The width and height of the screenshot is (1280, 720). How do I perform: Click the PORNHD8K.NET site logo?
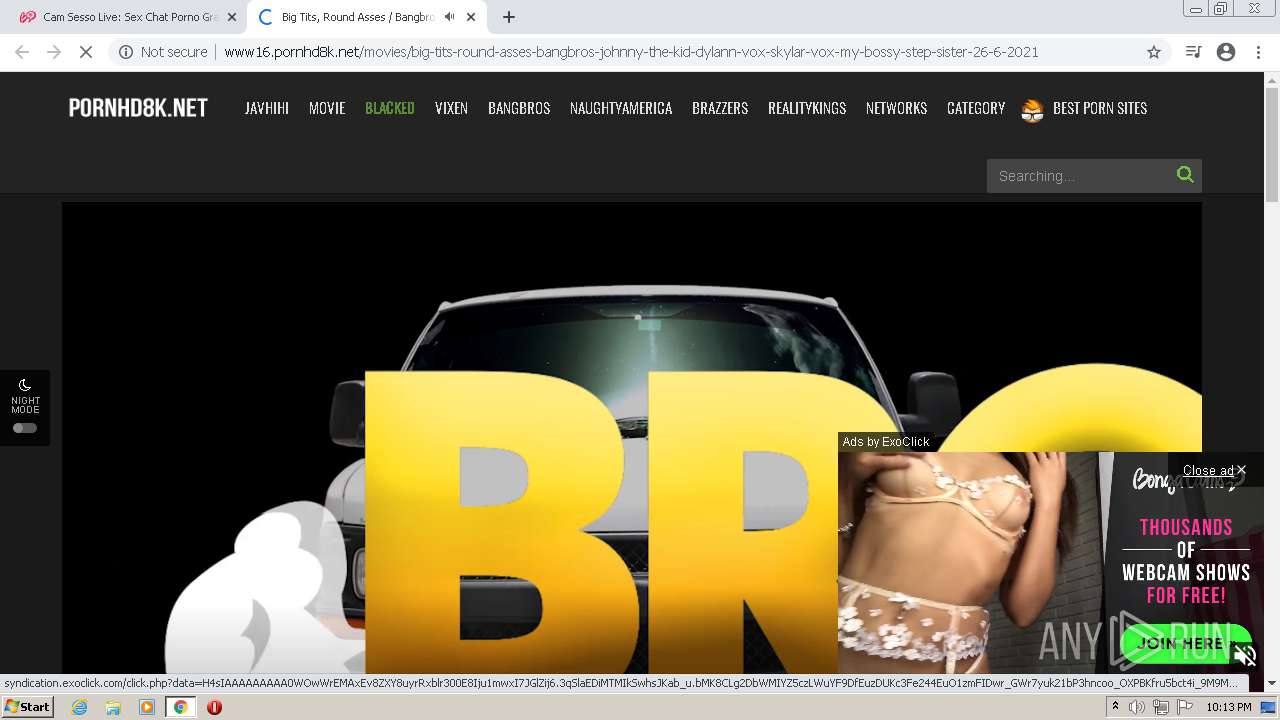click(138, 108)
